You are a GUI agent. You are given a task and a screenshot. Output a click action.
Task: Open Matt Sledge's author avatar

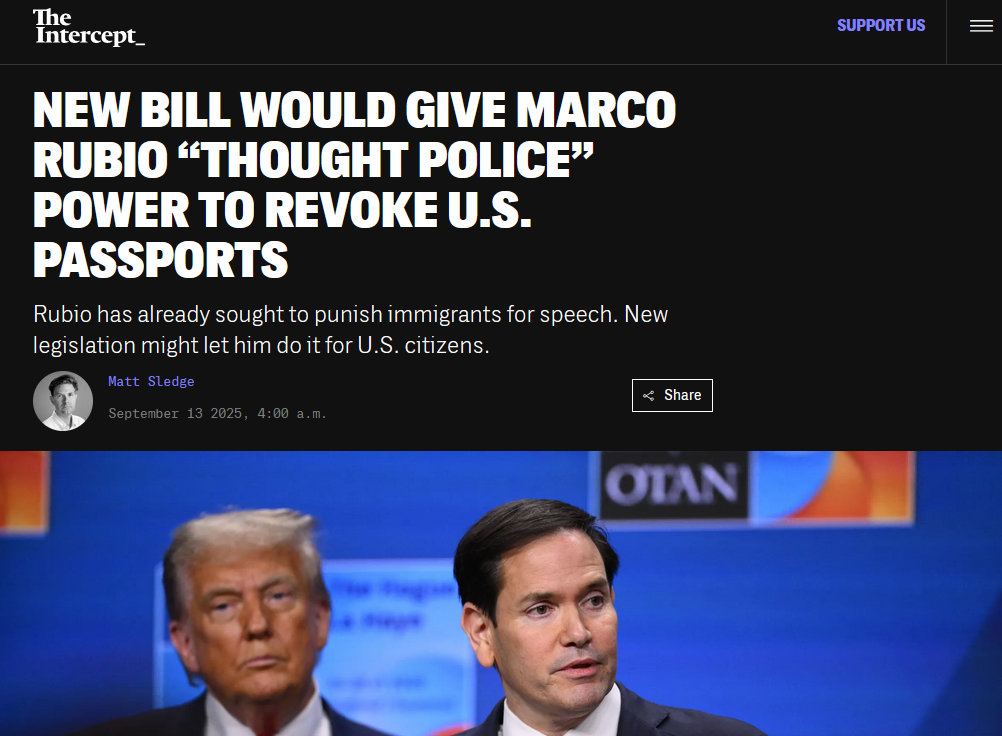(x=63, y=401)
